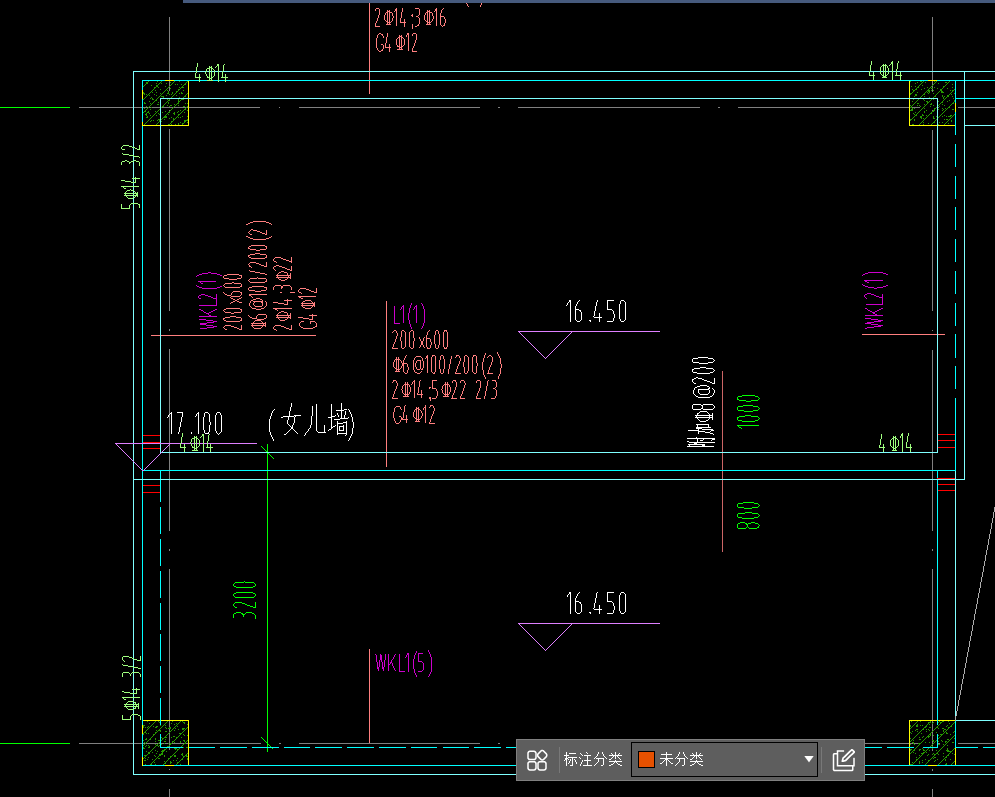Viewport: 995px width, 797px height.
Task: Select the hatched column at the bottom-left corner
Action: click(x=166, y=742)
